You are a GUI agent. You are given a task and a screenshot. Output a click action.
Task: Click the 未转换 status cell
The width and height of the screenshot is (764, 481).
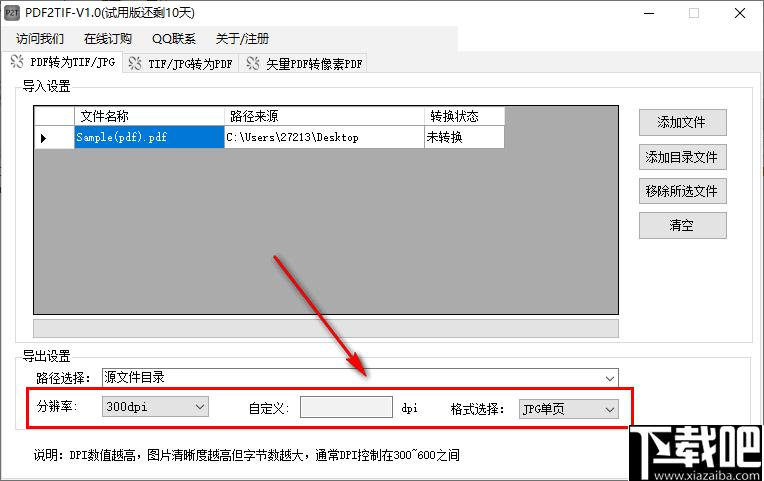point(464,137)
